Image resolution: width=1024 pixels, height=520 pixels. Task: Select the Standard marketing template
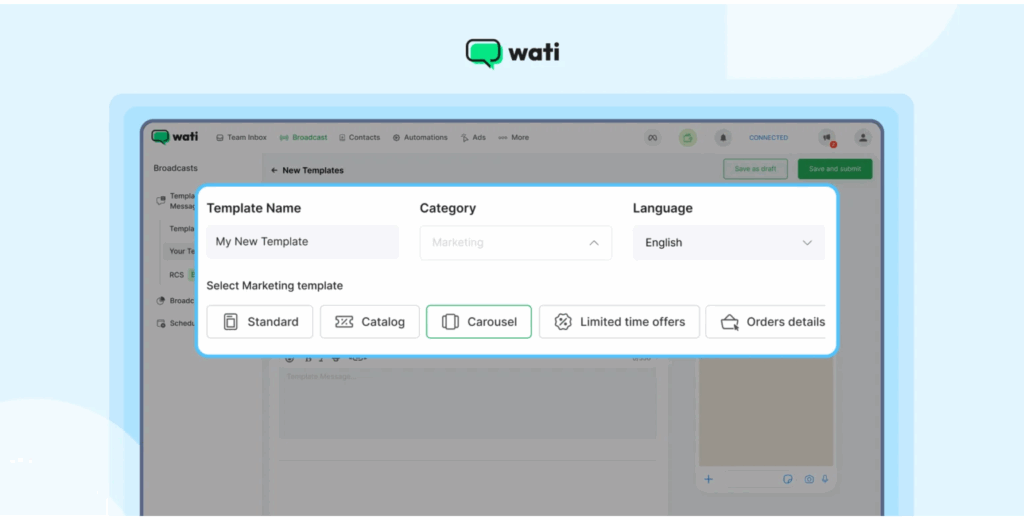pyautogui.click(x=260, y=321)
